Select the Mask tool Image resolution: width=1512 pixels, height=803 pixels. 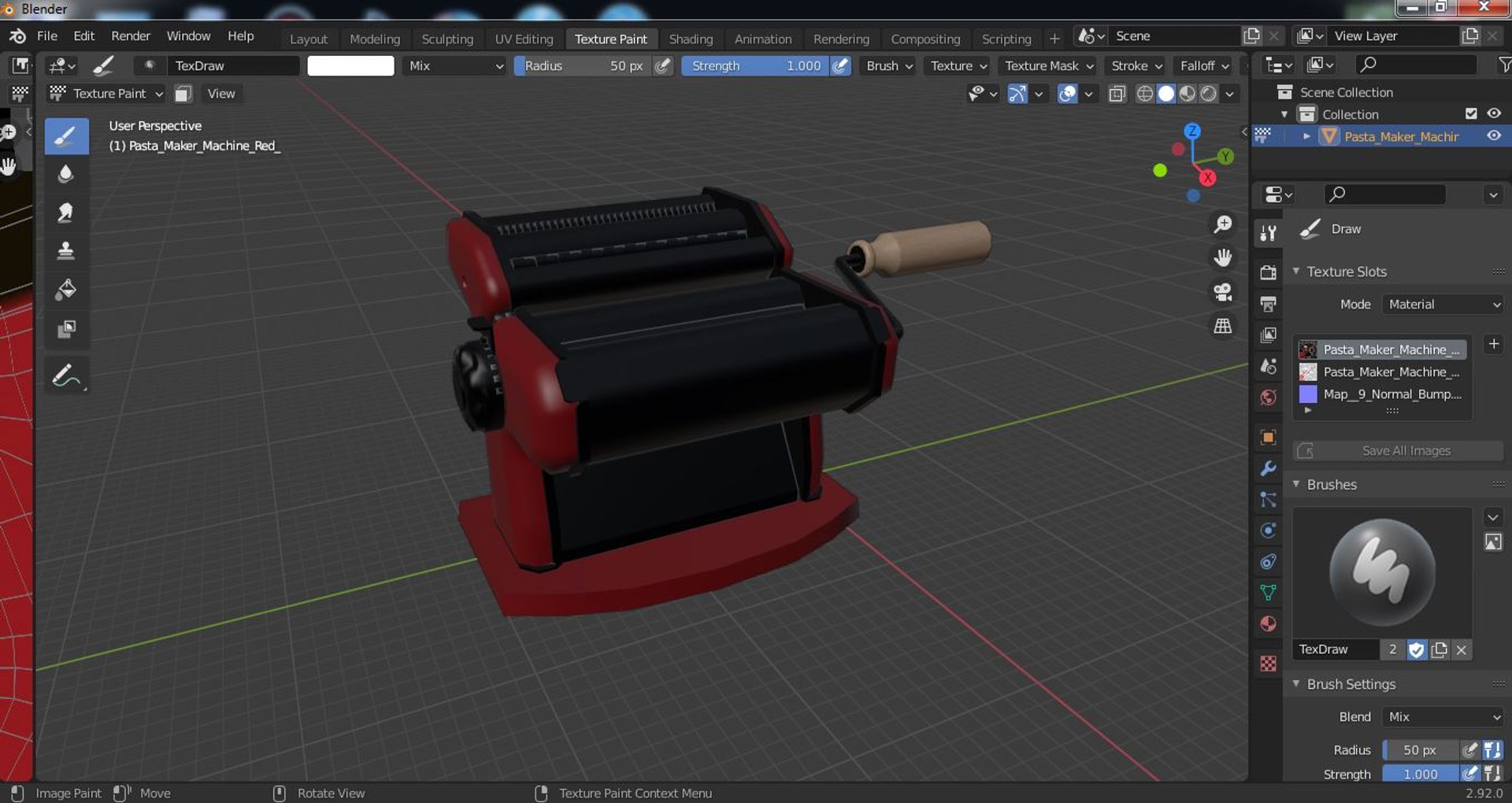(x=66, y=328)
